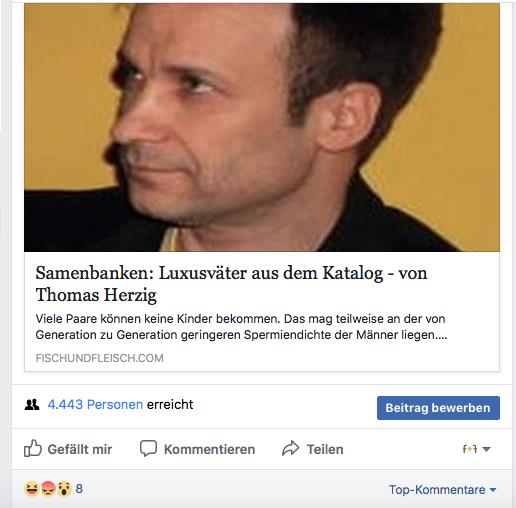516x508 pixels.
Task: Open the article preview photo
Action: pyautogui.click(x=262, y=127)
